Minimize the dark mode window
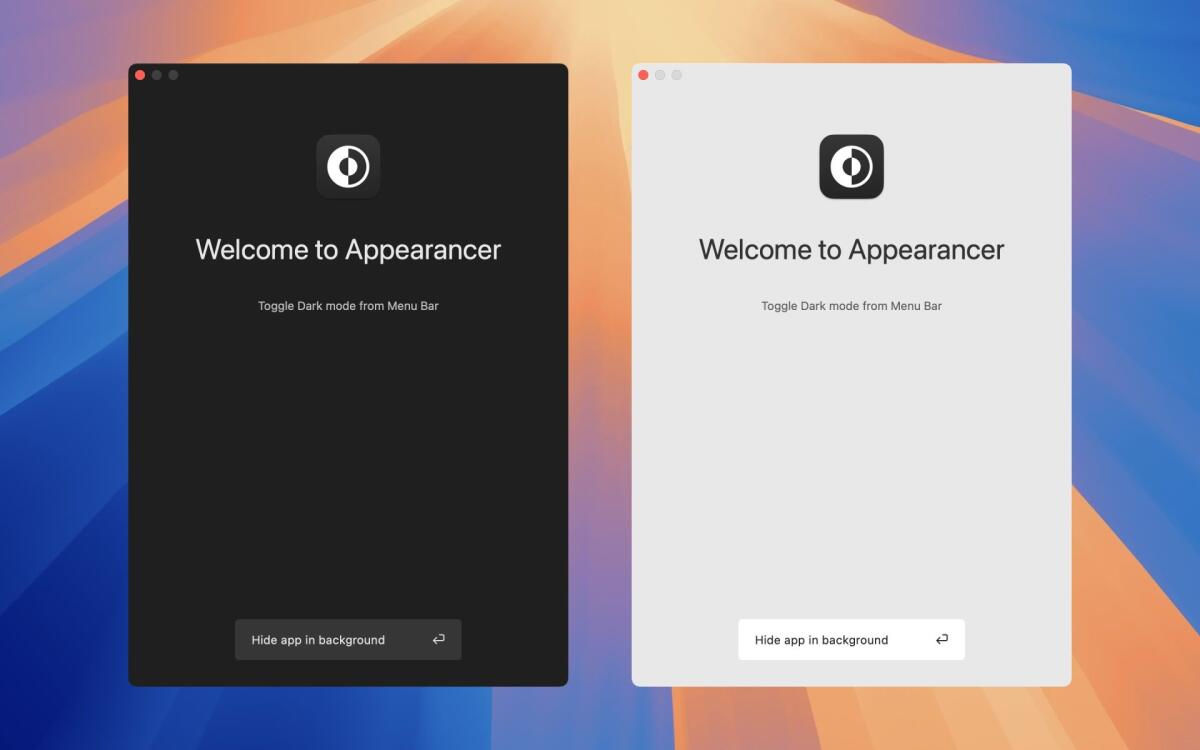Screen dimensions: 1200x750 [x=156, y=74]
